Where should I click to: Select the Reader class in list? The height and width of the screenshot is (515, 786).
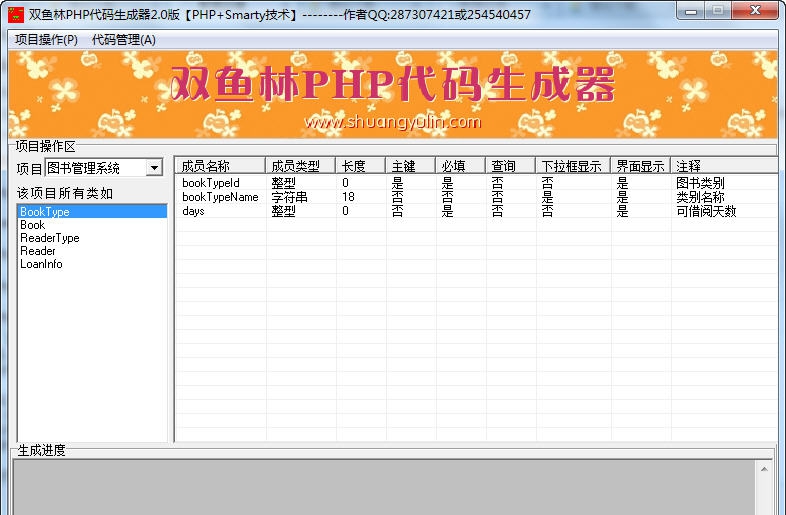pyautogui.click(x=92, y=251)
